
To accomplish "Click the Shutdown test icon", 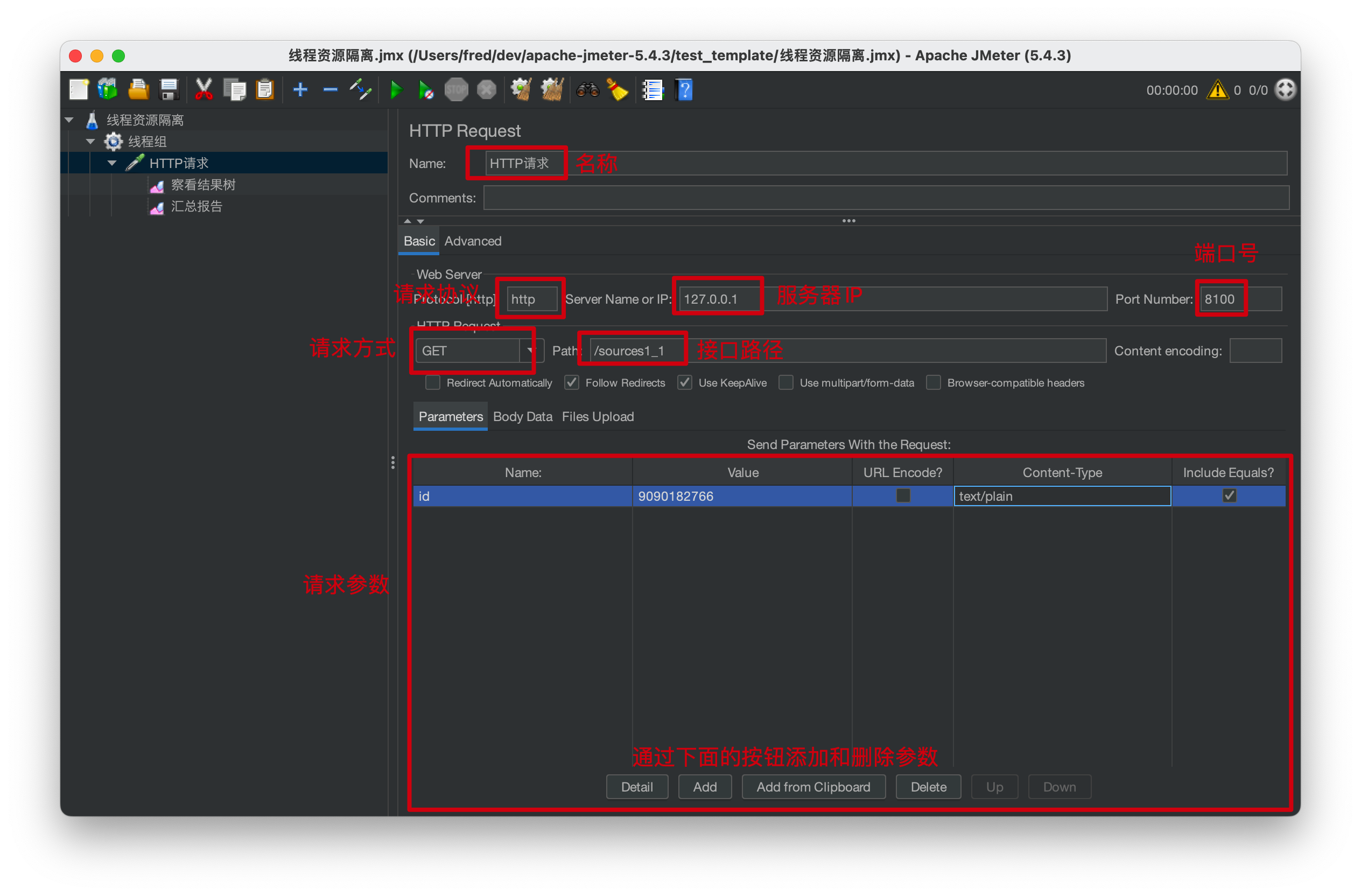I will (487, 90).
